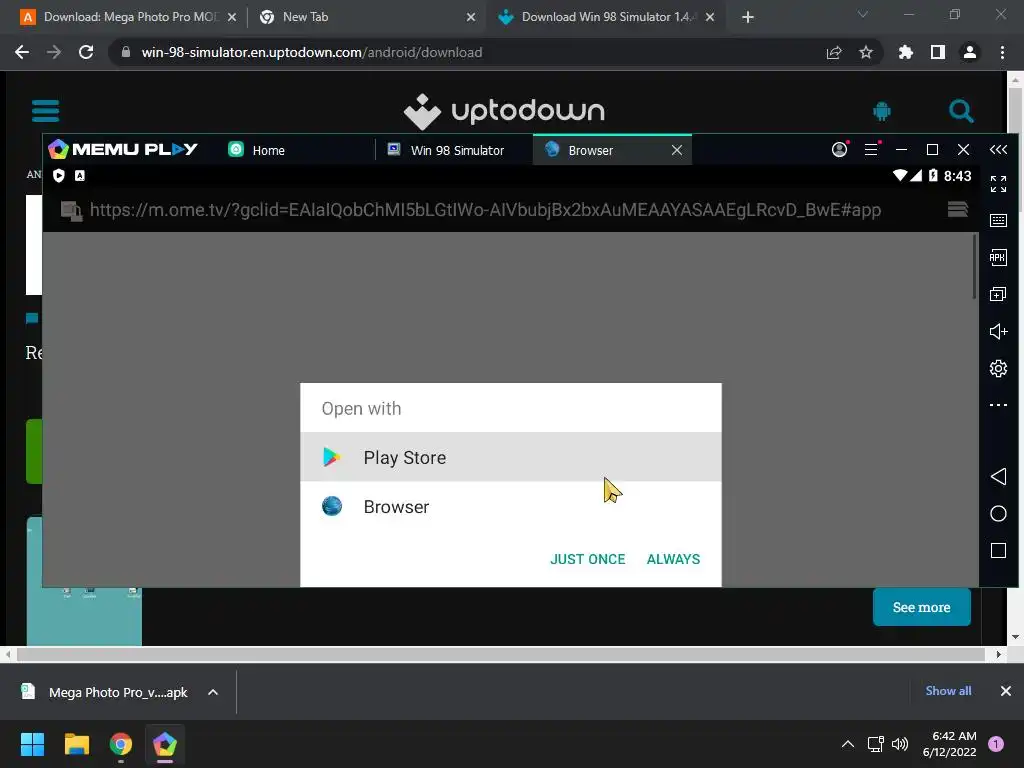The width and height of the screenshot is (1024, 768).
Task: Increase volume in MEmu sidebar
Action: click(998, 332)
